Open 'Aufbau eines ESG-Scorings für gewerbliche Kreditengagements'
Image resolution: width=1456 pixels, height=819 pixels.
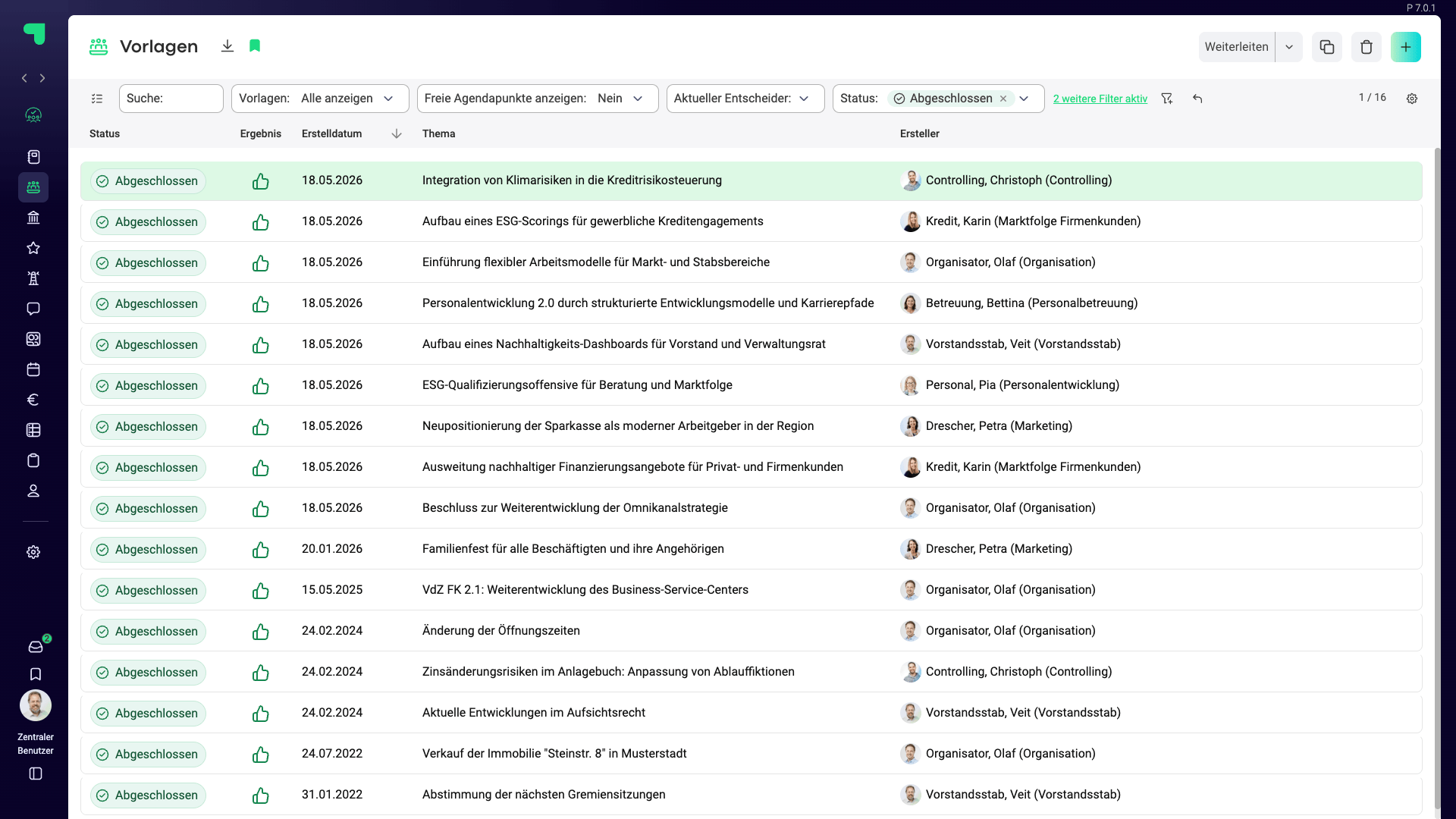[751, 221]
